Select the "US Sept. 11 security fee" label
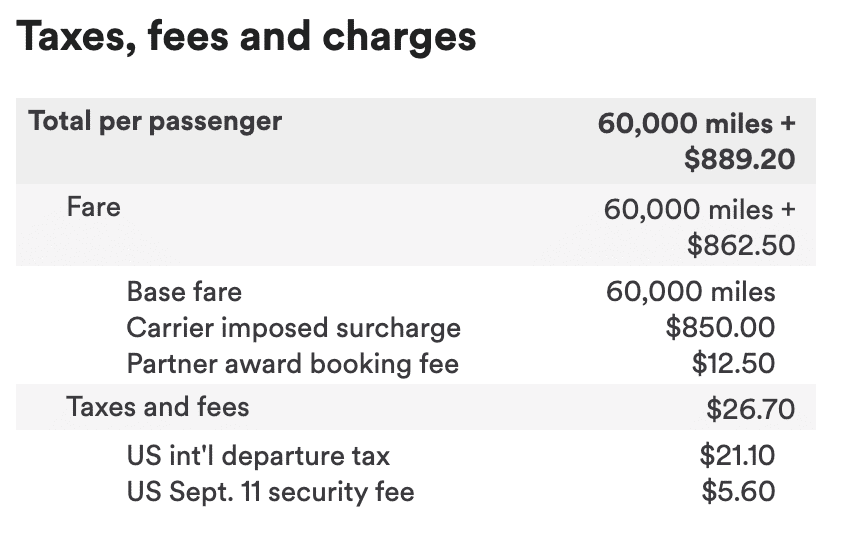850x552 pixels. click(x=270, y=491)
